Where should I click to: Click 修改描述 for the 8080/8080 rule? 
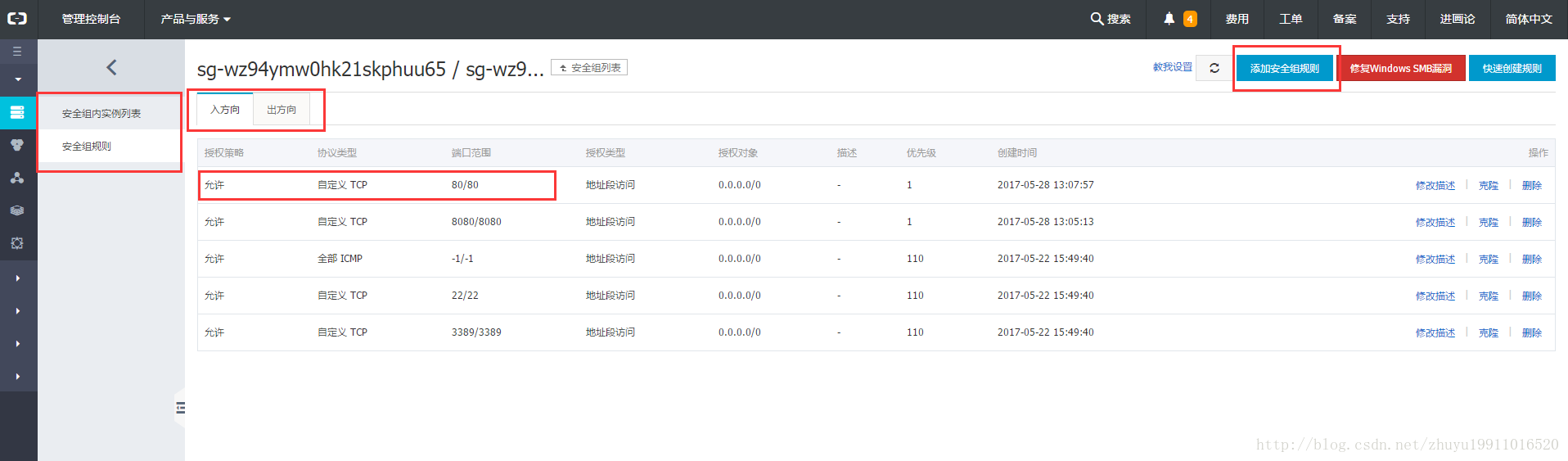click(1435, 222)
